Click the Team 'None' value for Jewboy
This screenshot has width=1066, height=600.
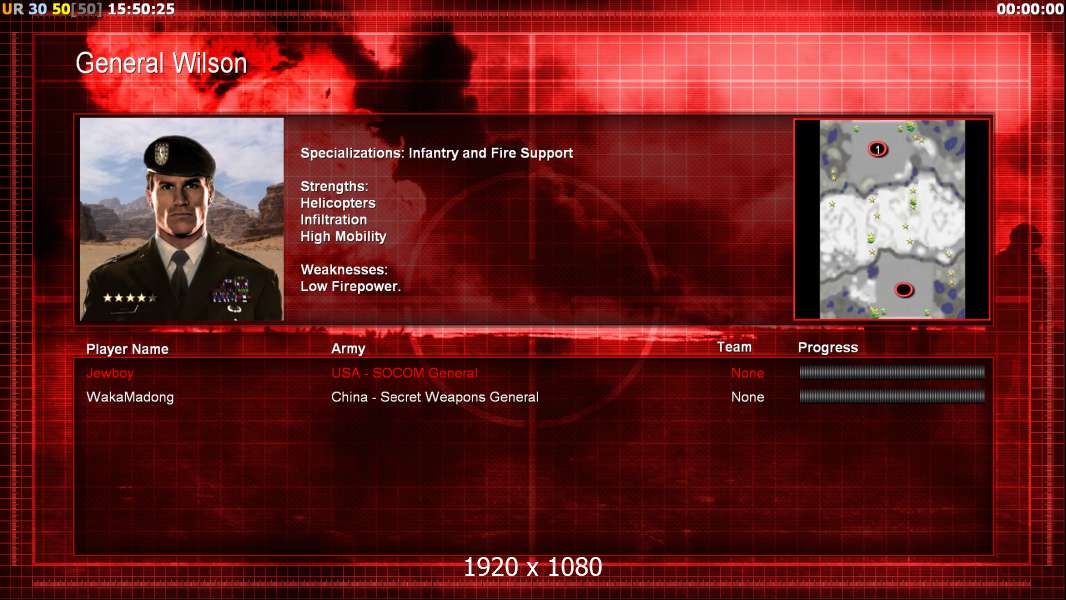[748, 373]
